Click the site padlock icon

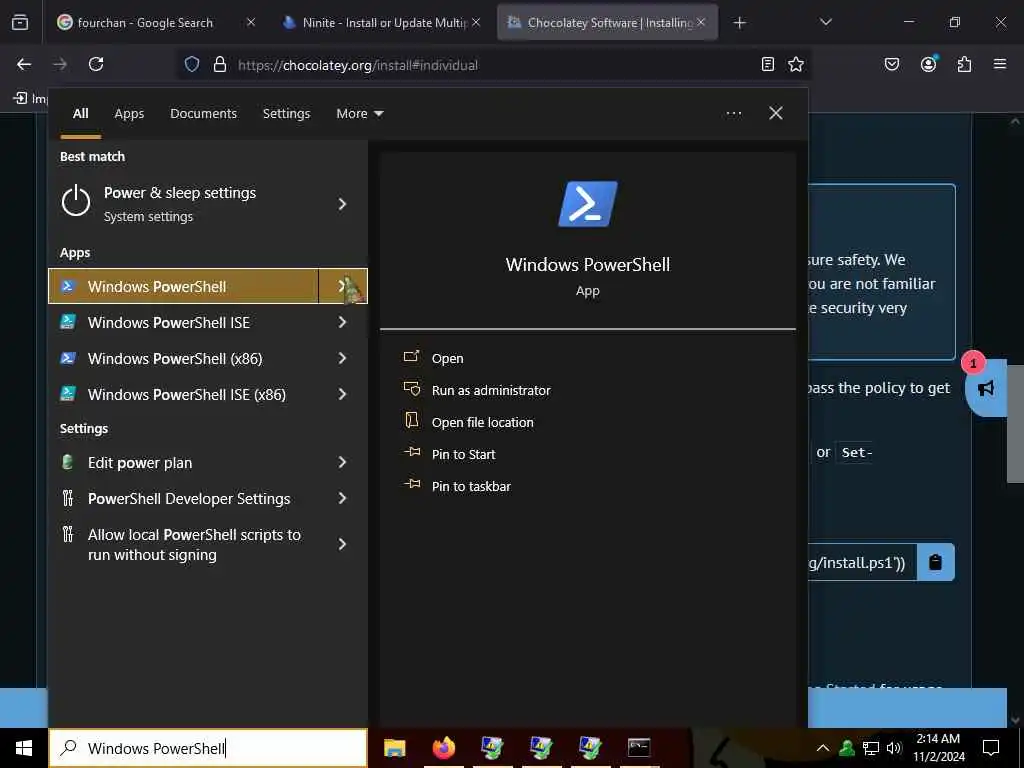(x=220, y=65)
